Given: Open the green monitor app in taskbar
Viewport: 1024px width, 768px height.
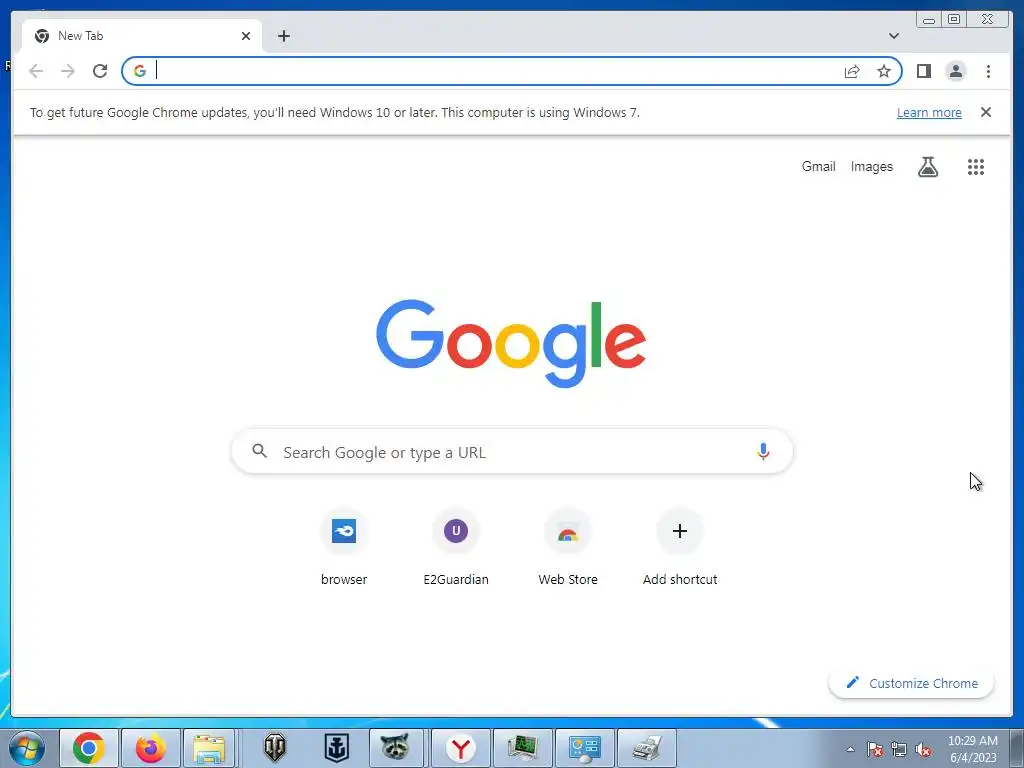Looking at the screenshot, I should tap(522, 748).
